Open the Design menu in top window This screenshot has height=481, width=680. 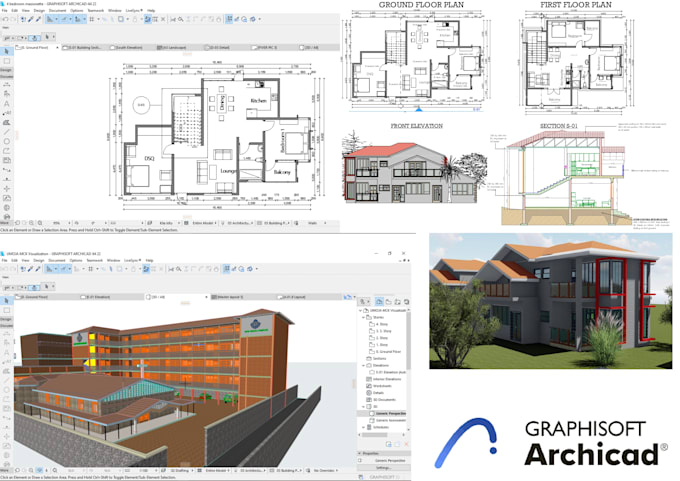point(39,10)
